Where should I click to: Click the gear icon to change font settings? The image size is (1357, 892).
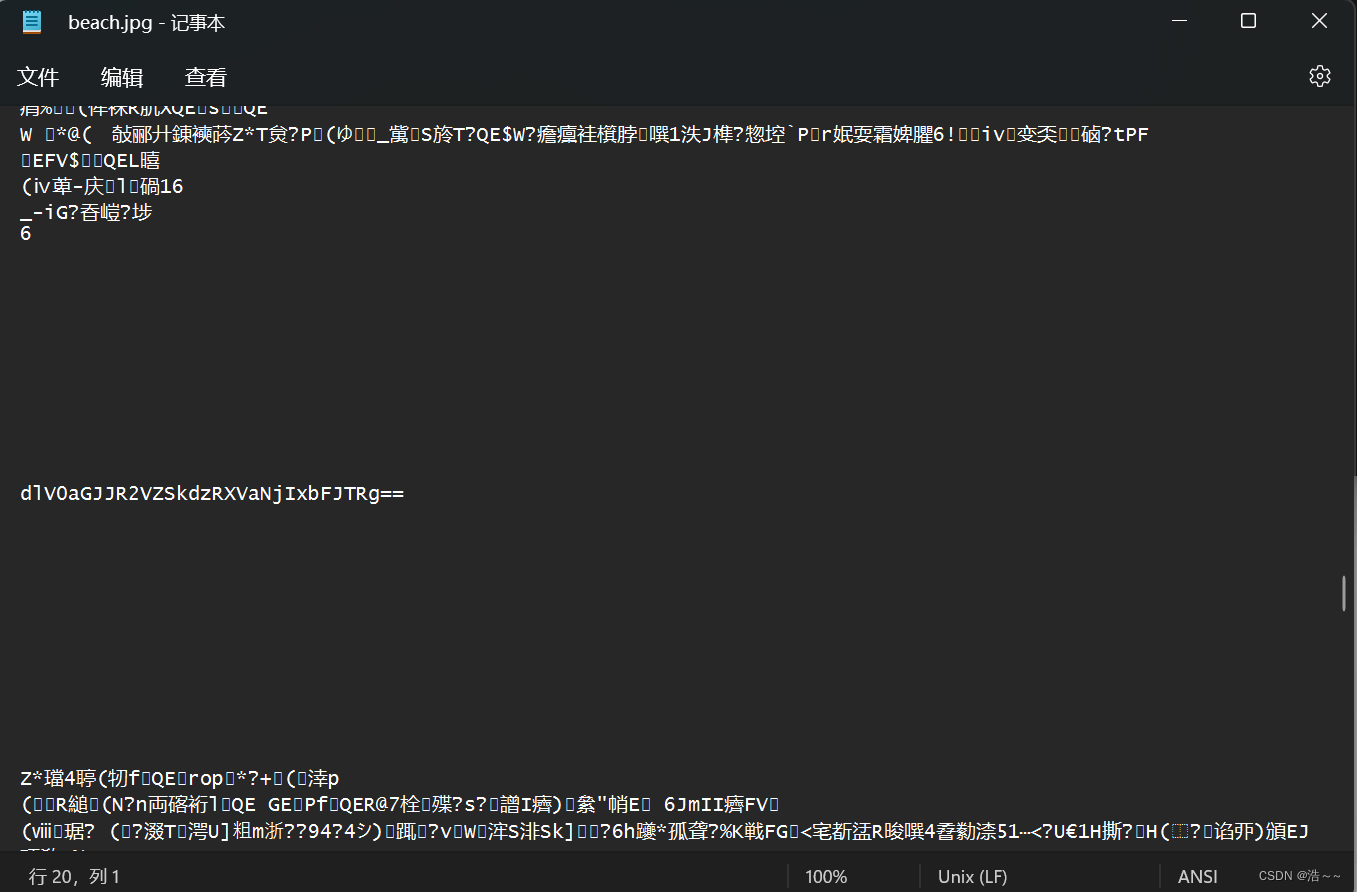click(1320, 75)
